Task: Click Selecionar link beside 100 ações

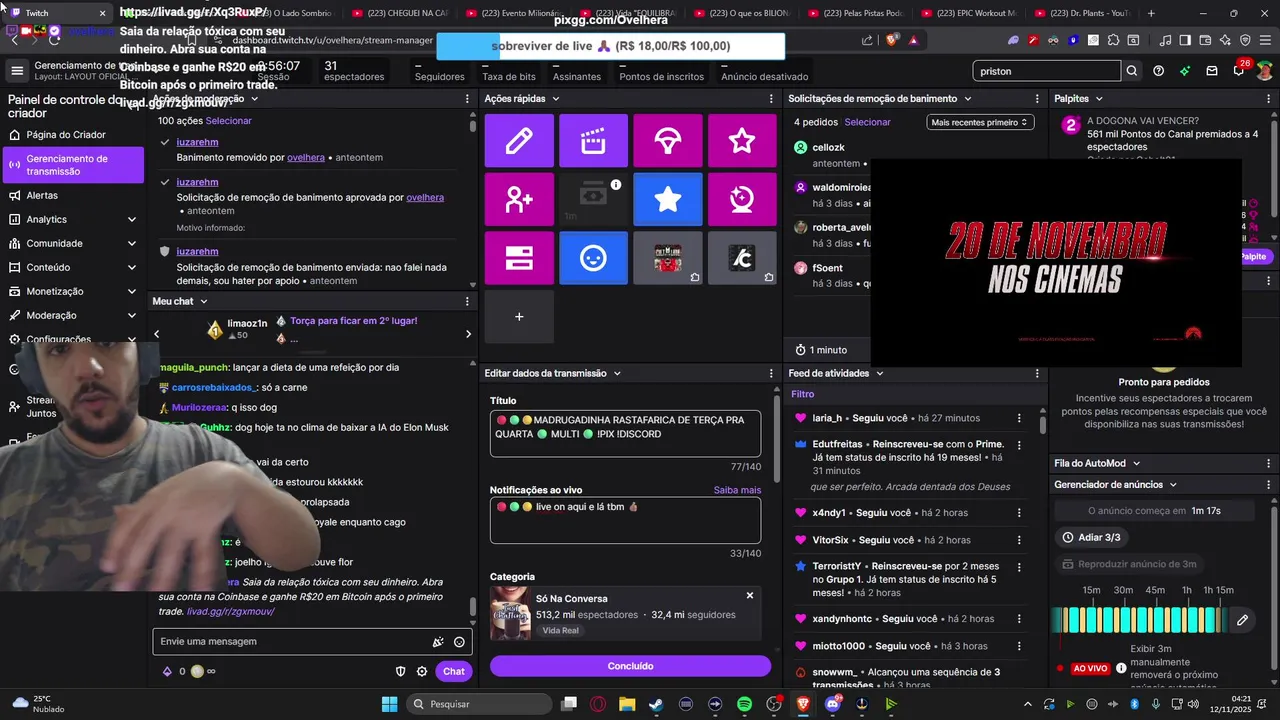Action: pos(229,121)
